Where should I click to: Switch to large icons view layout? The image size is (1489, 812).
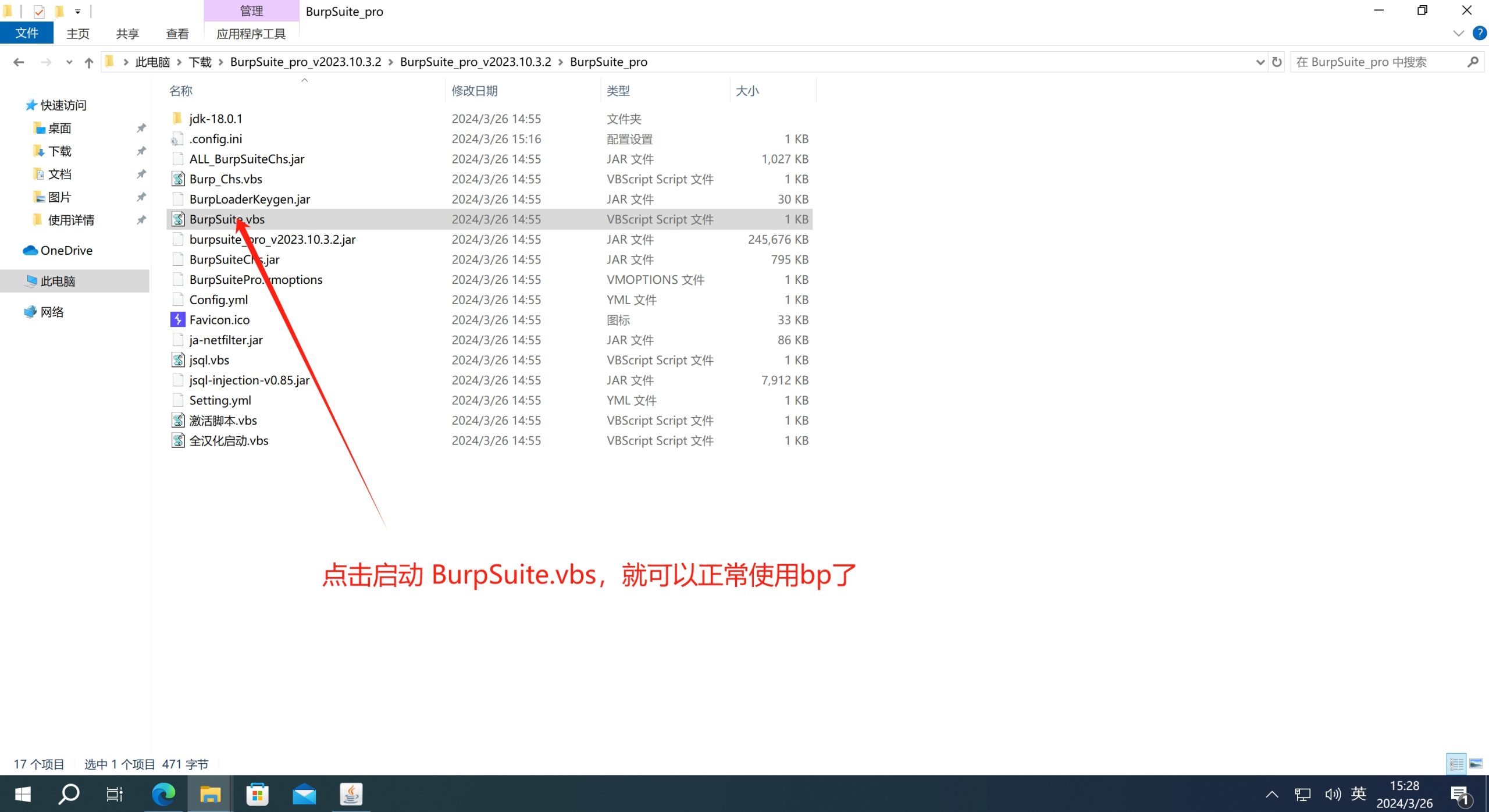(1476, 764)
